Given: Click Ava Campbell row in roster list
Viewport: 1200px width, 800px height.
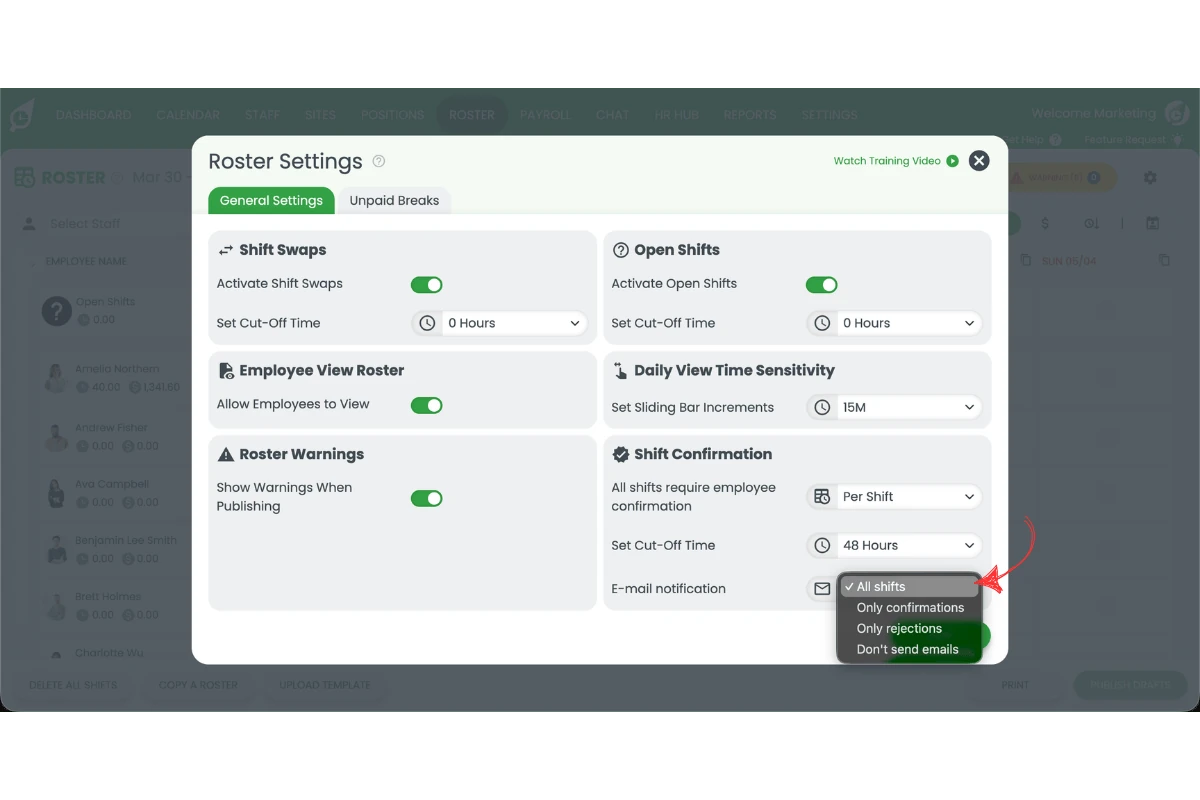Looking at the screenshot, I should pos(115,493).
